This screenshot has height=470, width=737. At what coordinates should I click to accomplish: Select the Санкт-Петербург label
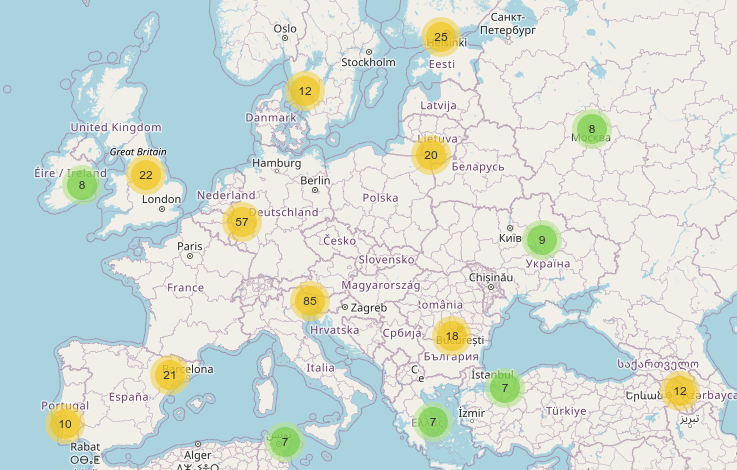[x=508, y=24]
